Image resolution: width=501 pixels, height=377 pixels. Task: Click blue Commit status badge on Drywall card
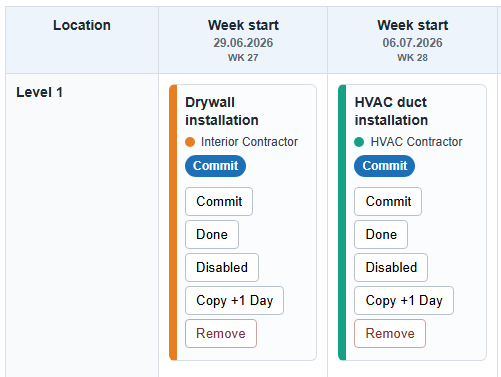pyautogui.click(x=215, y=166)
